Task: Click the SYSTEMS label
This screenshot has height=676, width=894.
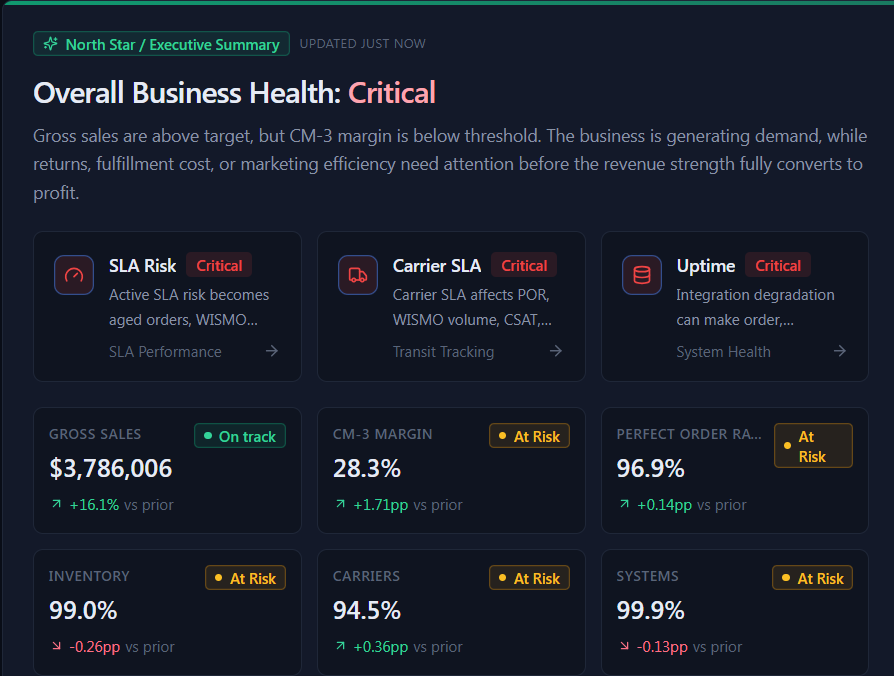Action: pyautogui.click(x=647, y=576)
